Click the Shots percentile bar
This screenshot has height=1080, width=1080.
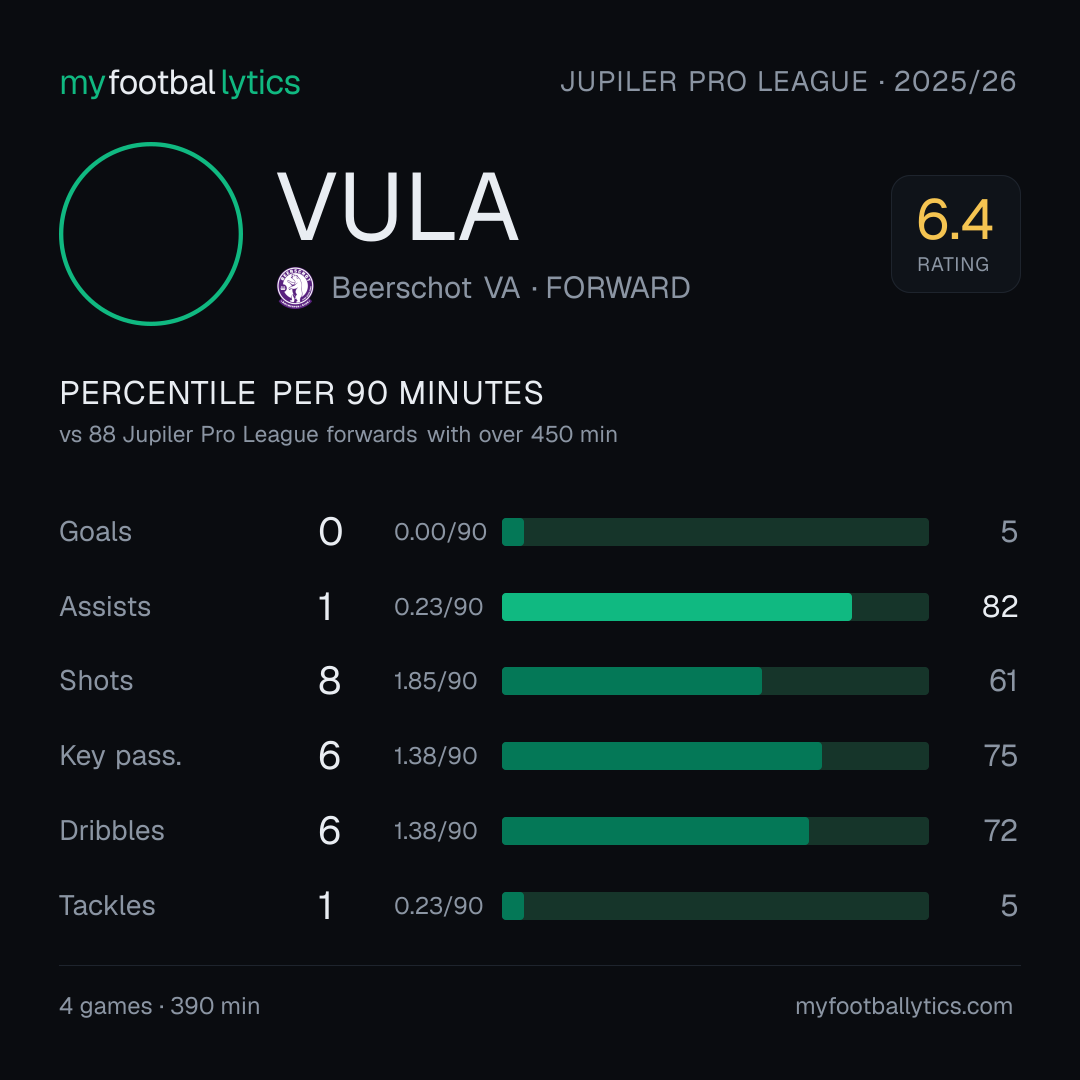click(x=715, y=681)
